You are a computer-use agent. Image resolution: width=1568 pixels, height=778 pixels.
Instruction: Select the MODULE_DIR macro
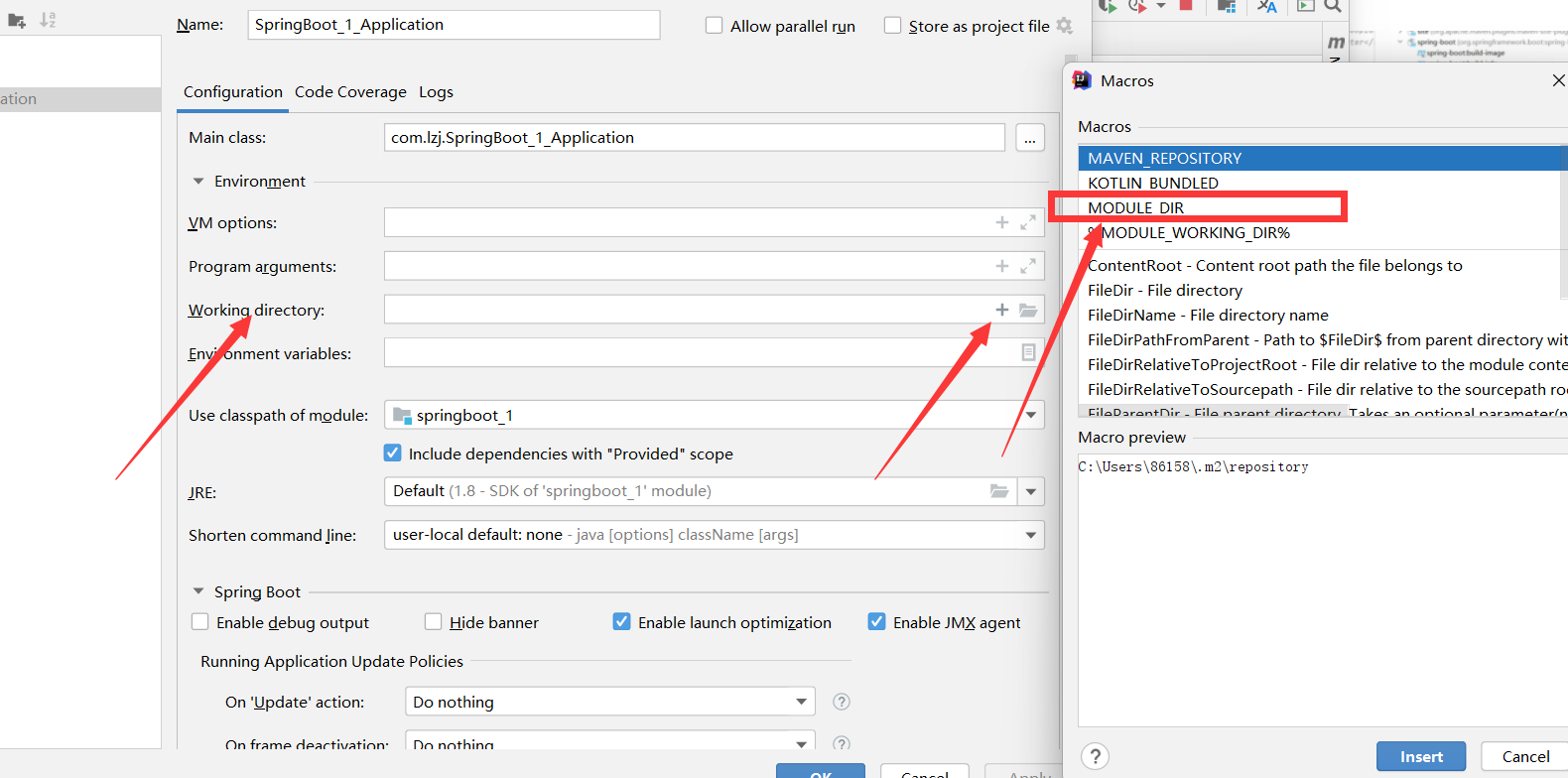point(1322,207)
